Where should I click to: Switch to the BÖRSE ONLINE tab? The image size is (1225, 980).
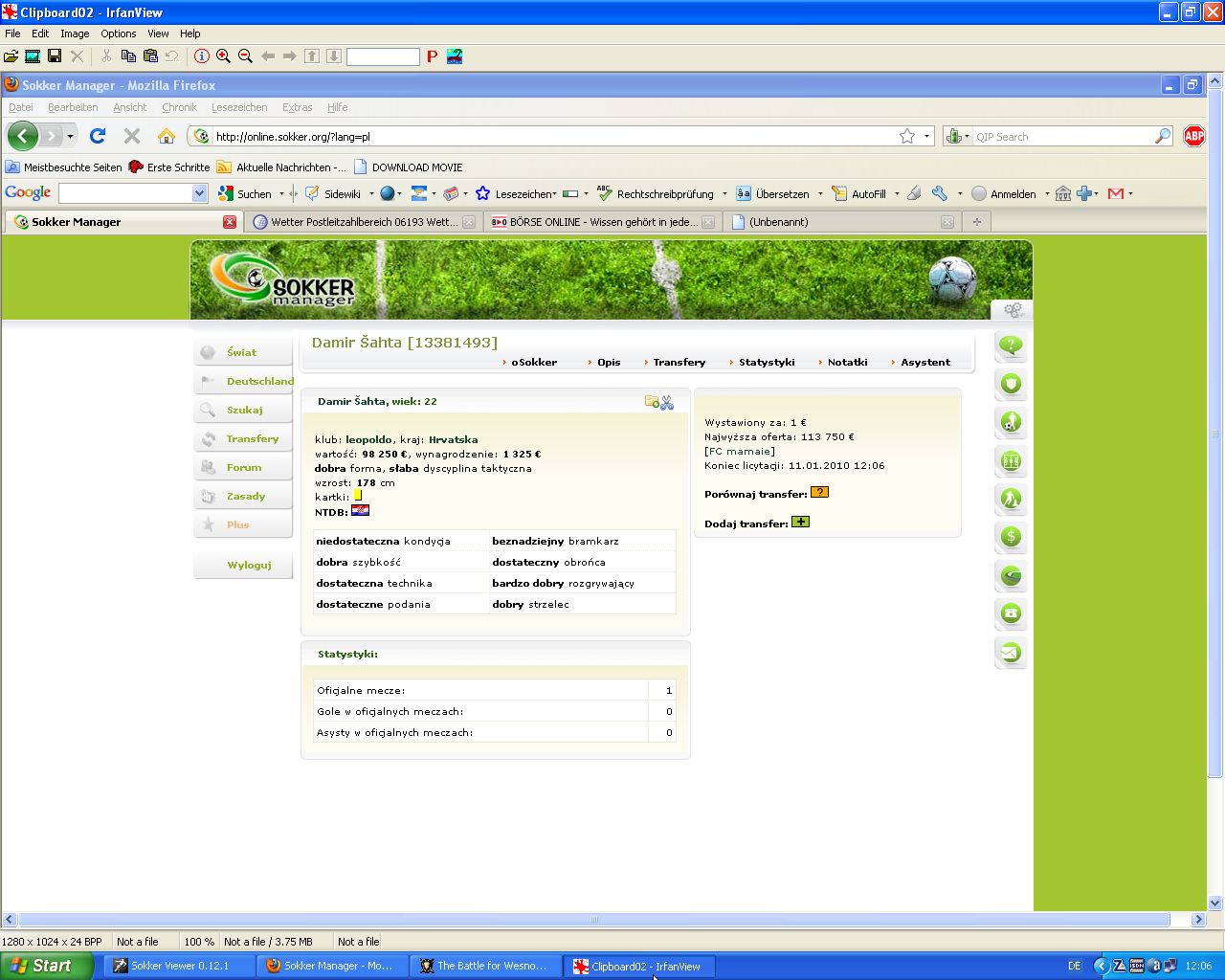click(602, 222)
